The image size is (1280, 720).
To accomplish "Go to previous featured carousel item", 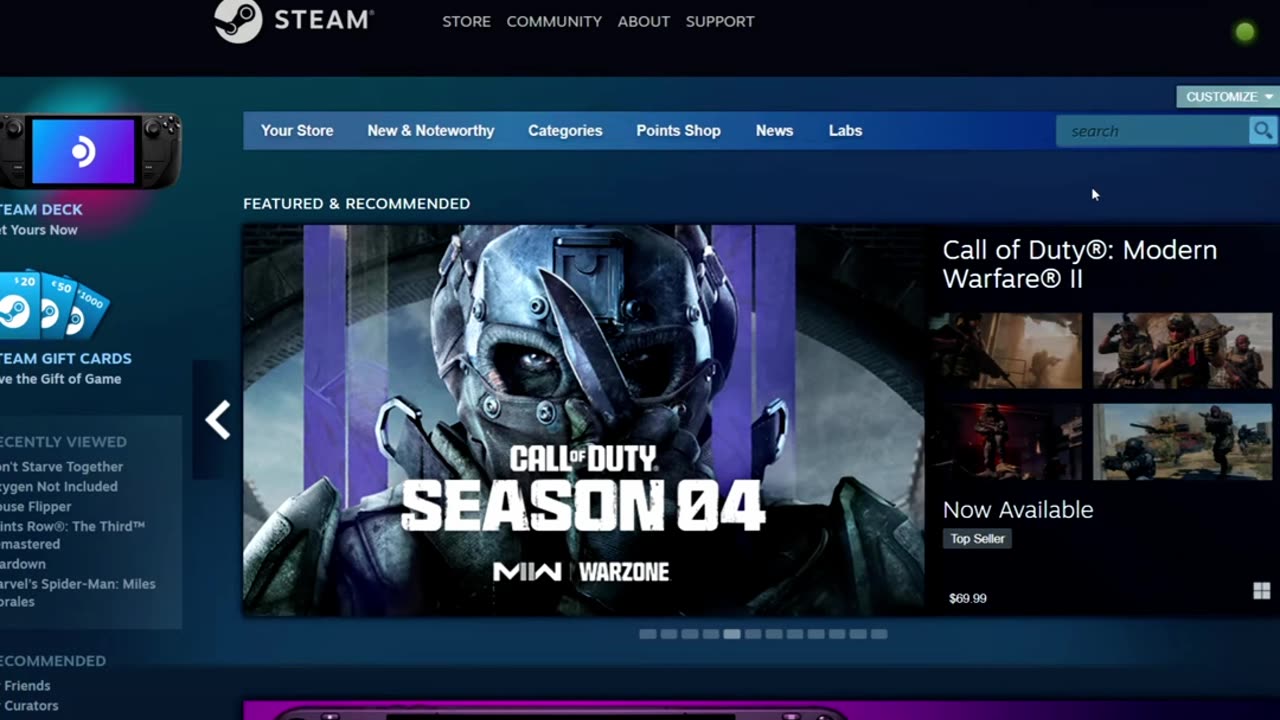I will pyautogui.click(x=217, y=420).
